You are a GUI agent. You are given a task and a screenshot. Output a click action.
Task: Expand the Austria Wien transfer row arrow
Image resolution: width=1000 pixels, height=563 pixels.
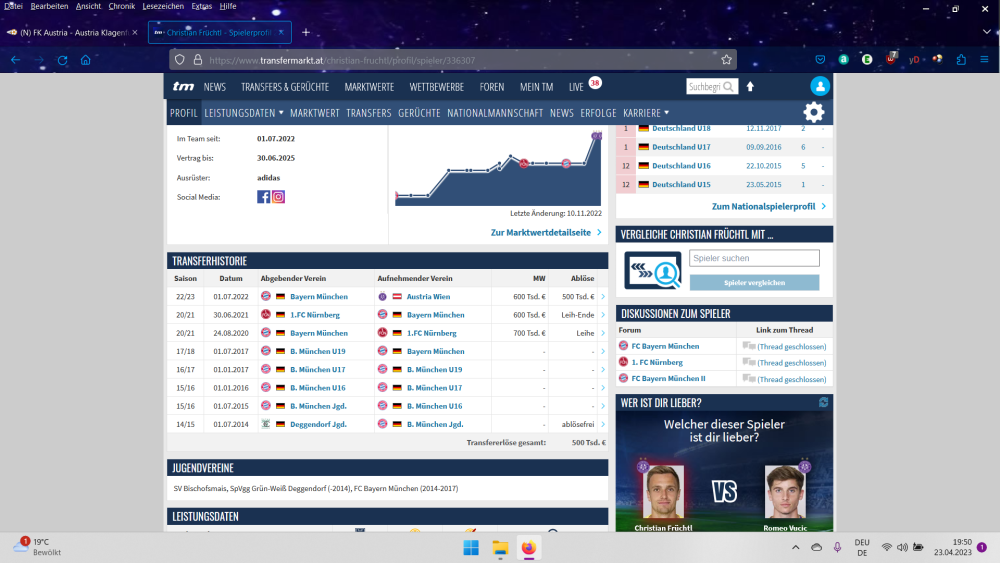click(603, 297)
